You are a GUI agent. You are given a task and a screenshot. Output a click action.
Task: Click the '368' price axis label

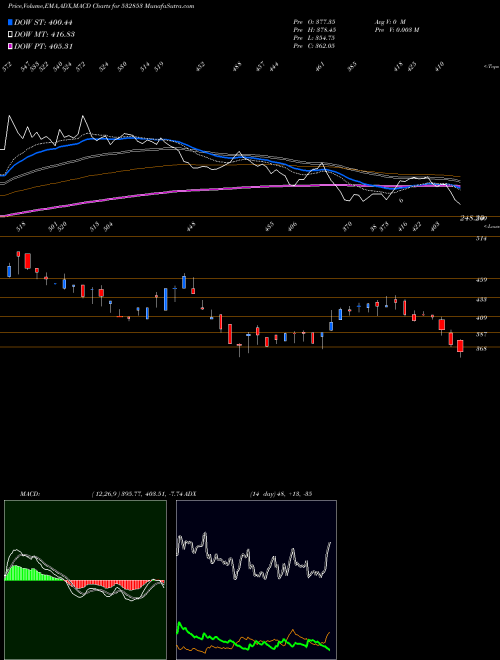[x=481, y=349]
